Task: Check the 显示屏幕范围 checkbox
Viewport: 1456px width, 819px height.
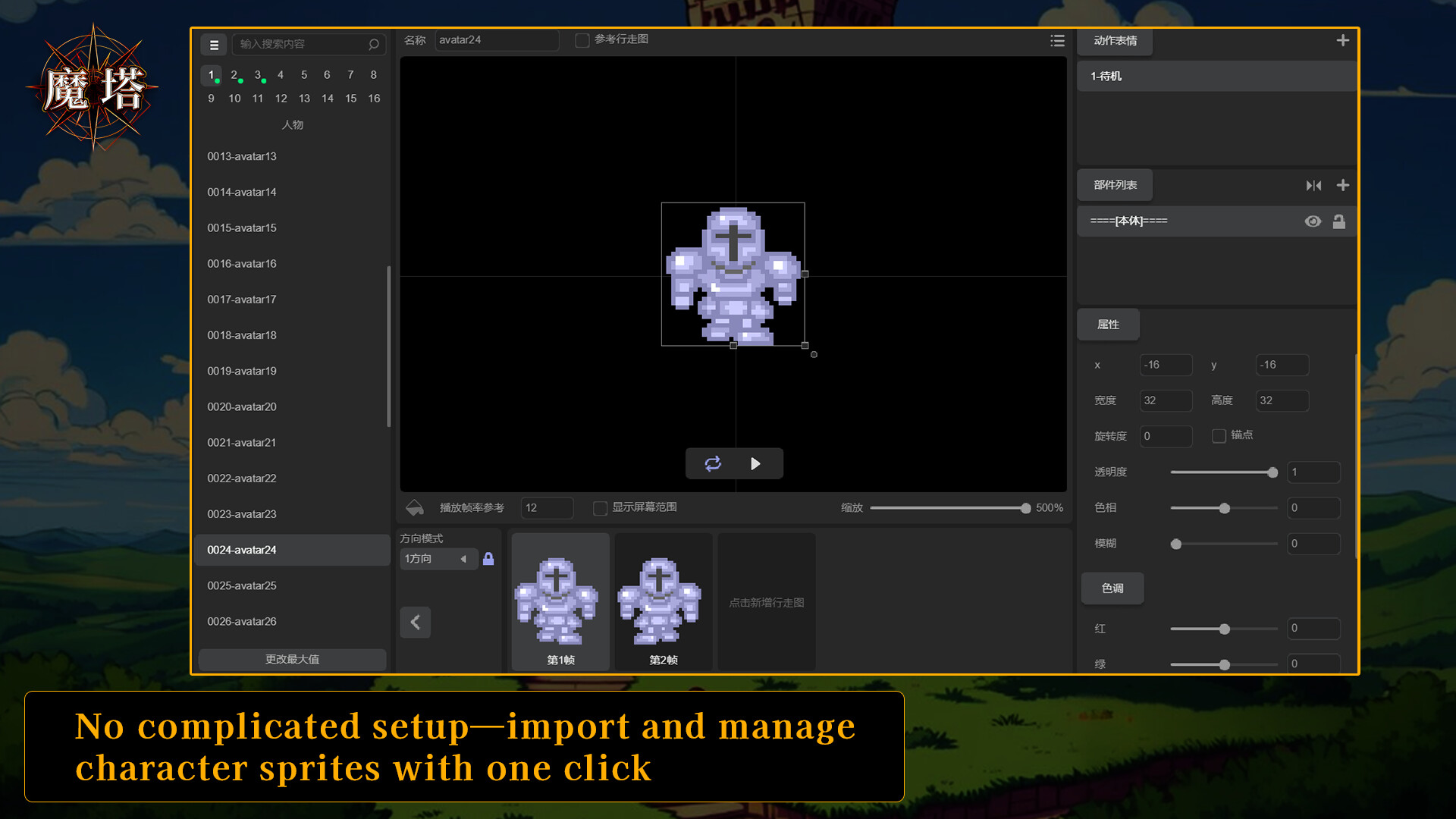Action: 600,508
